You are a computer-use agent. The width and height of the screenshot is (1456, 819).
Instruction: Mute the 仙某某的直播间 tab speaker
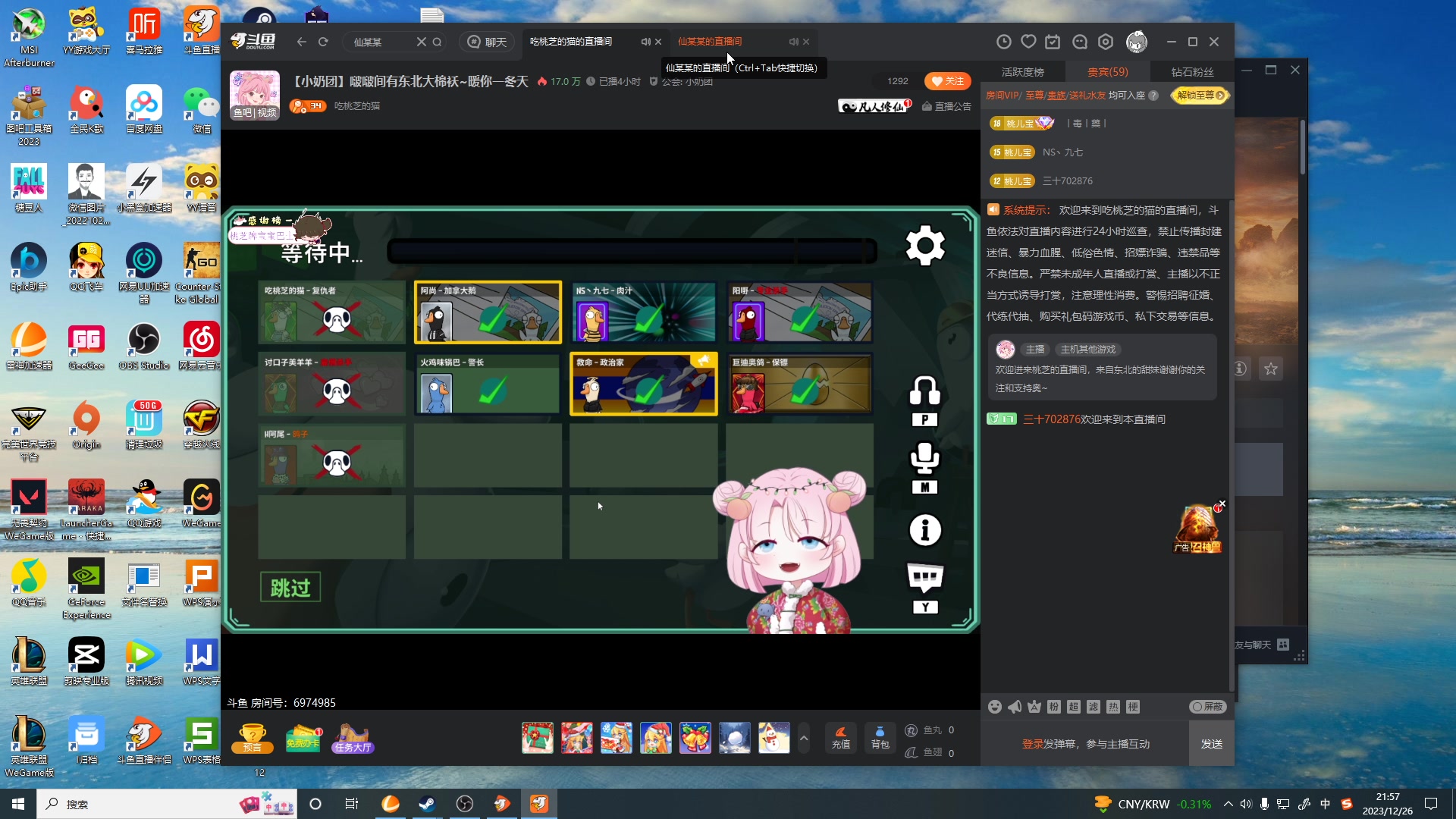(793, 42)
